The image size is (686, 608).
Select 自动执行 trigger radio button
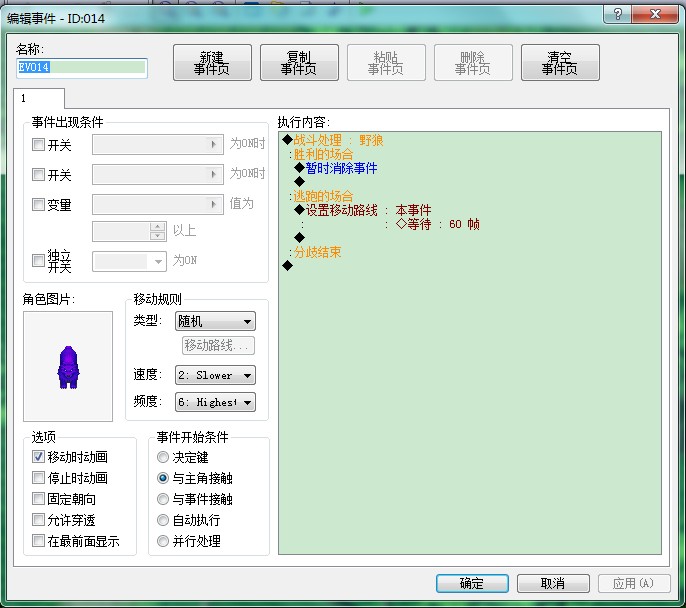coord(163,520)
